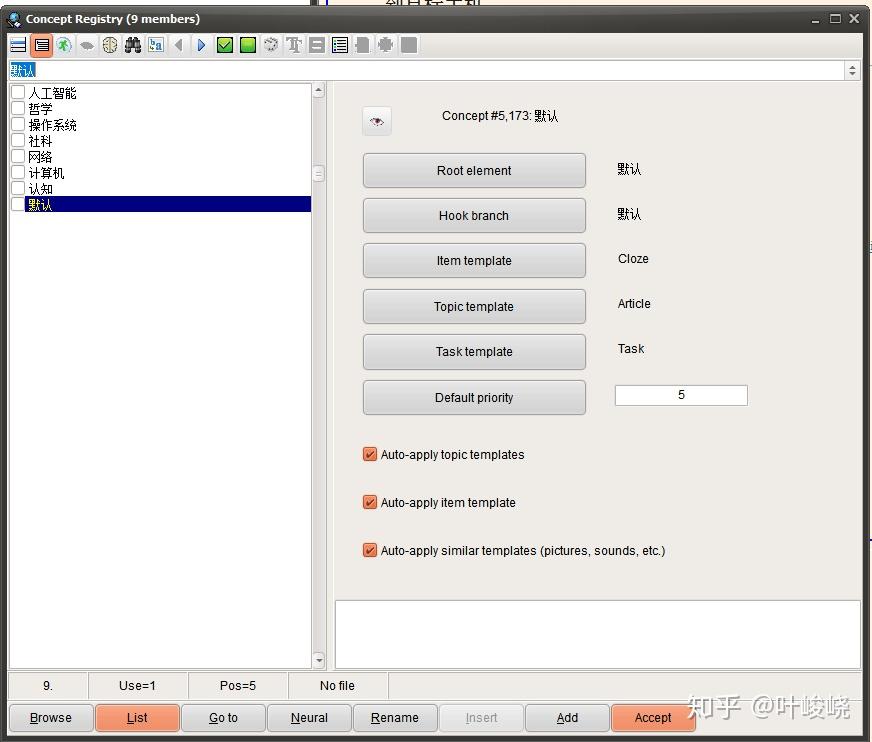Tick the checkbox next to 哲学
Viewport: 872px width, 742px height.
18,108
